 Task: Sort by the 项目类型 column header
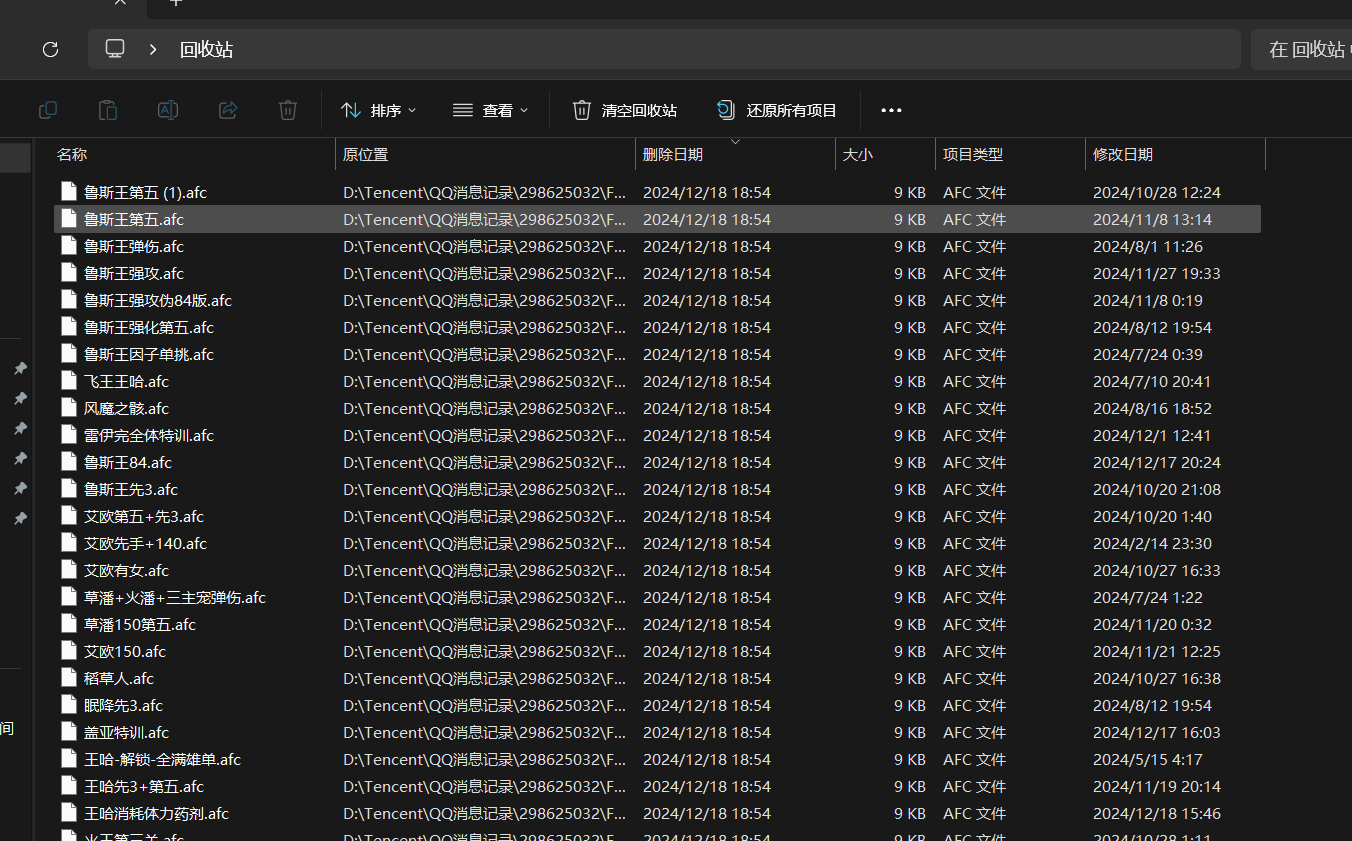tap(973, 154)
